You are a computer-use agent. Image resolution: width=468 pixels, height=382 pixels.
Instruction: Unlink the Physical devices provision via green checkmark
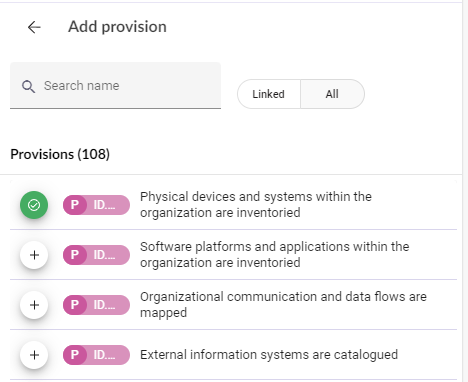pos(34,205)
